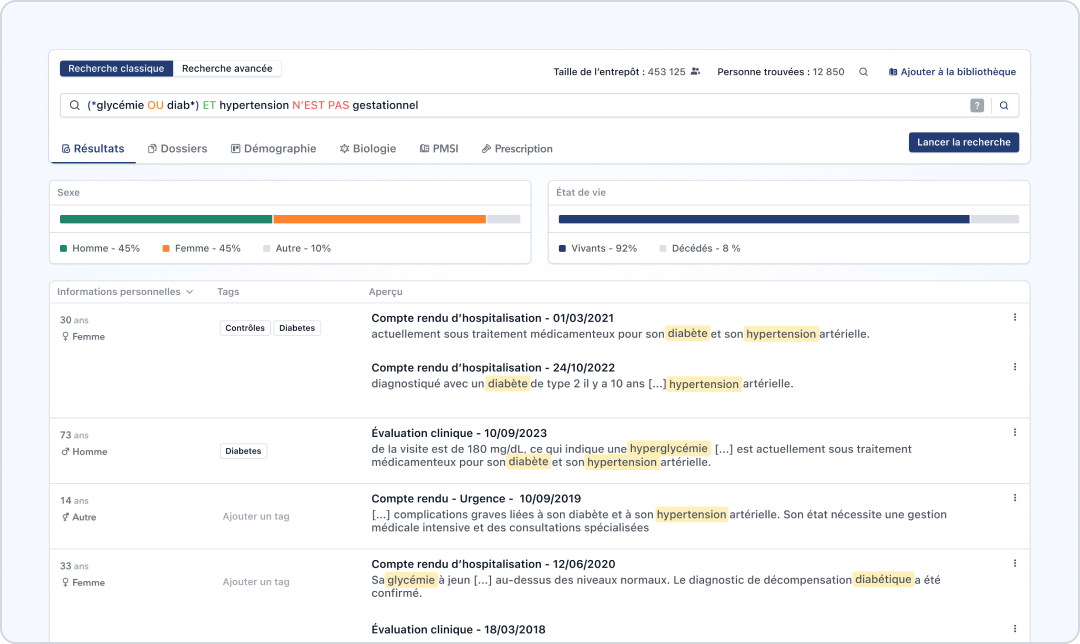
Task: Click the help question mark icon in search bar
Action: click(977, 105)
